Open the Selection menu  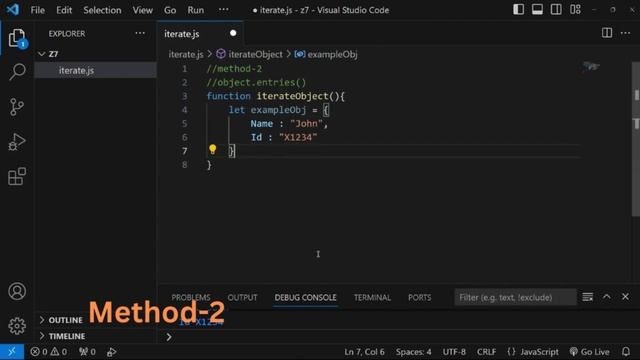[102, 10]
